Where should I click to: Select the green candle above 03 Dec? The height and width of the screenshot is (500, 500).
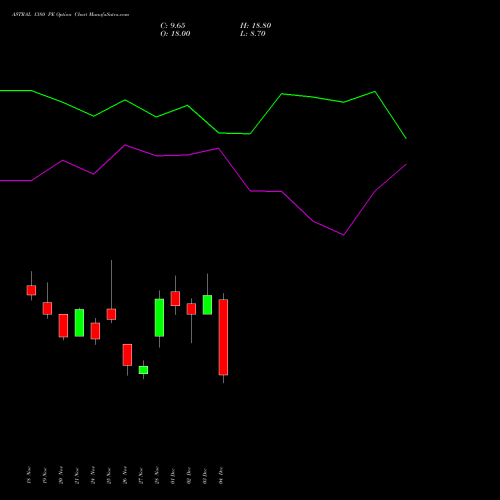(x=207, y=305)
